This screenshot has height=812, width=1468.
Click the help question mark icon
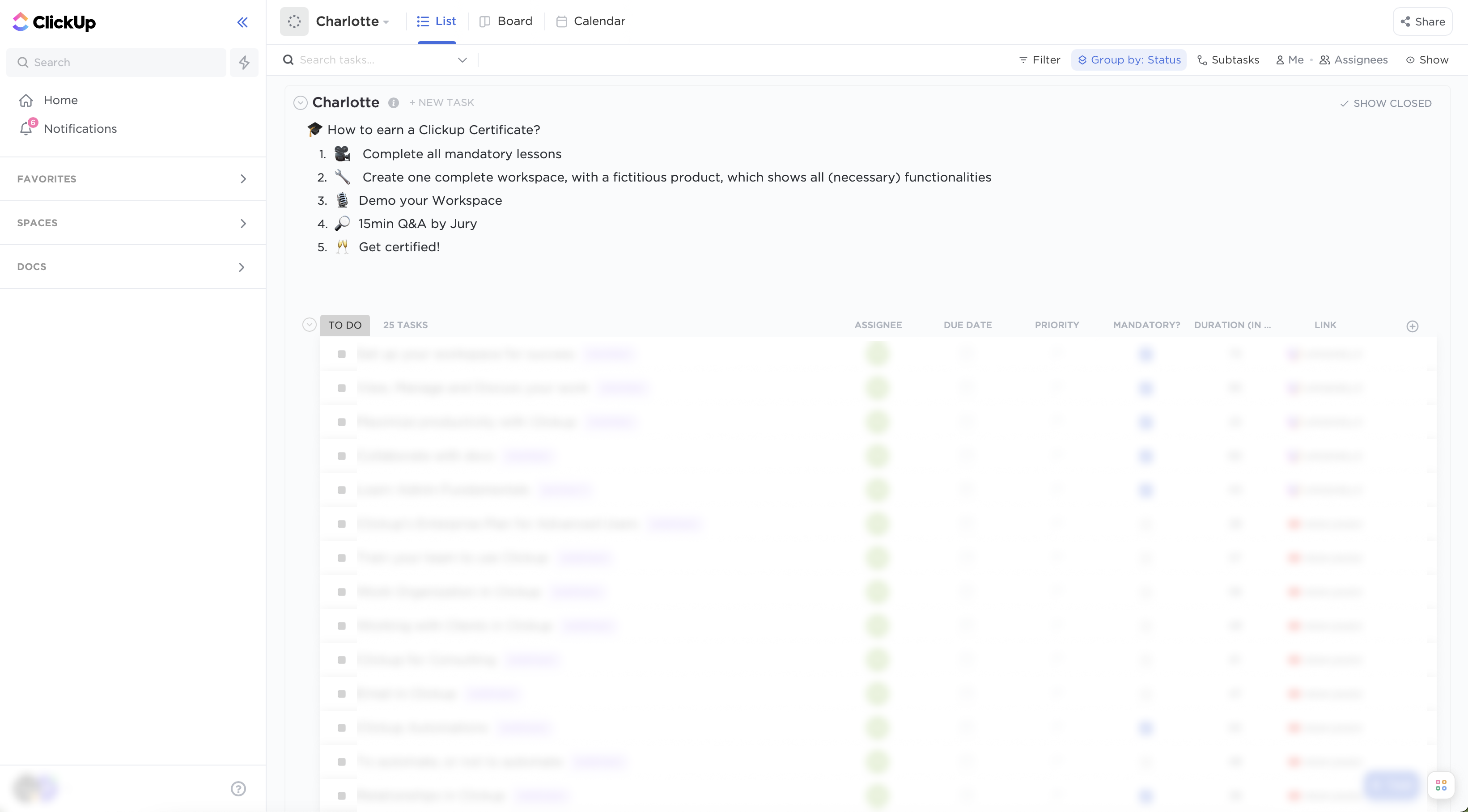[238, 788]
